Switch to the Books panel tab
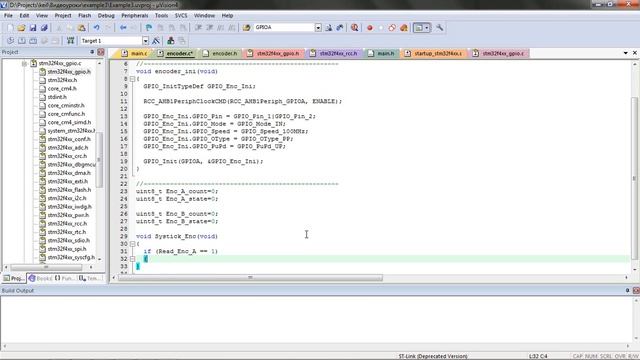 pos(40,278)
